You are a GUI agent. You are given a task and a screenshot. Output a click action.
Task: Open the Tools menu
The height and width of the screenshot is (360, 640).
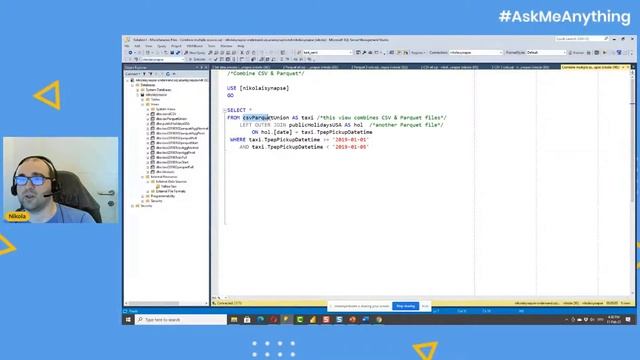click(211, 46)
